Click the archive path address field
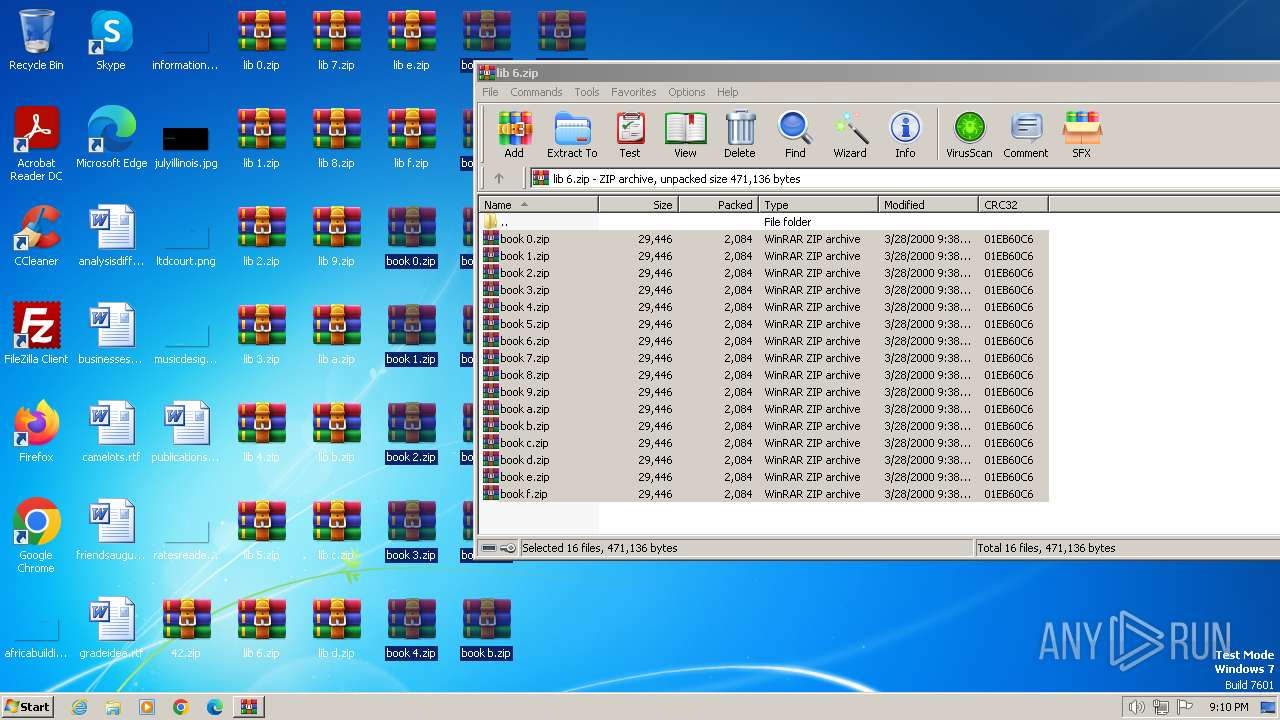Image resolution: width=1280 pixels, height=720 pixels. point(904,179)
